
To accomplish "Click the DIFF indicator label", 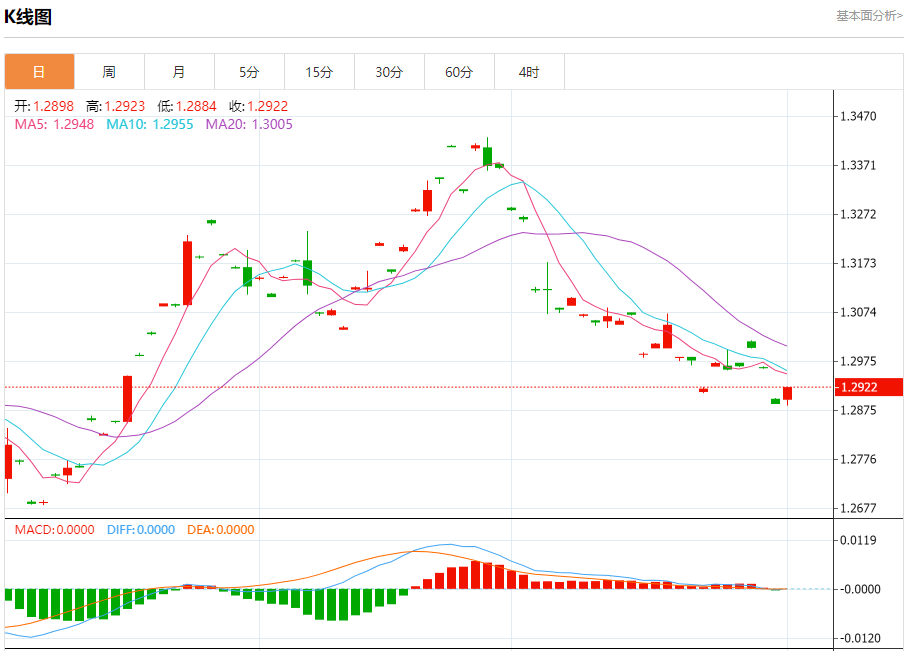I will click(140, 530).
